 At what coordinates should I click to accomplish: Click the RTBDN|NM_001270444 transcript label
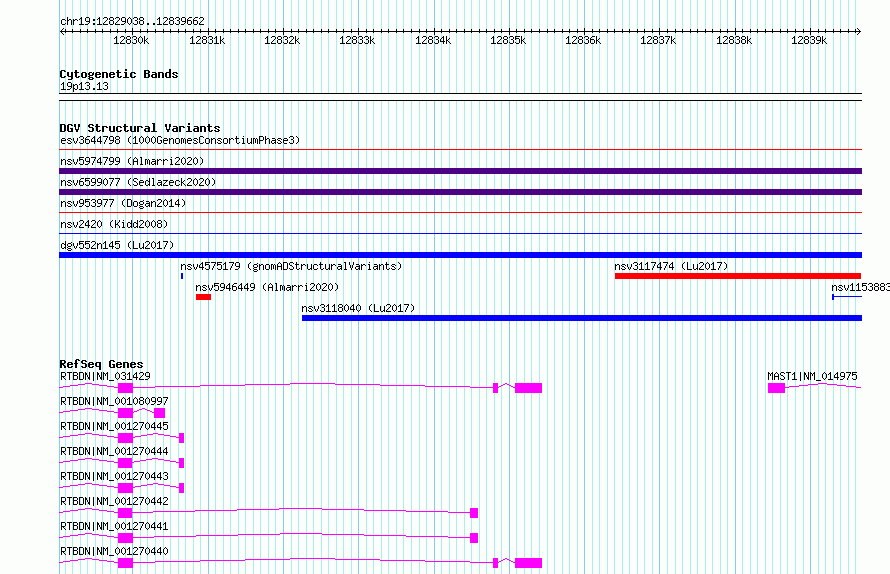114,451
